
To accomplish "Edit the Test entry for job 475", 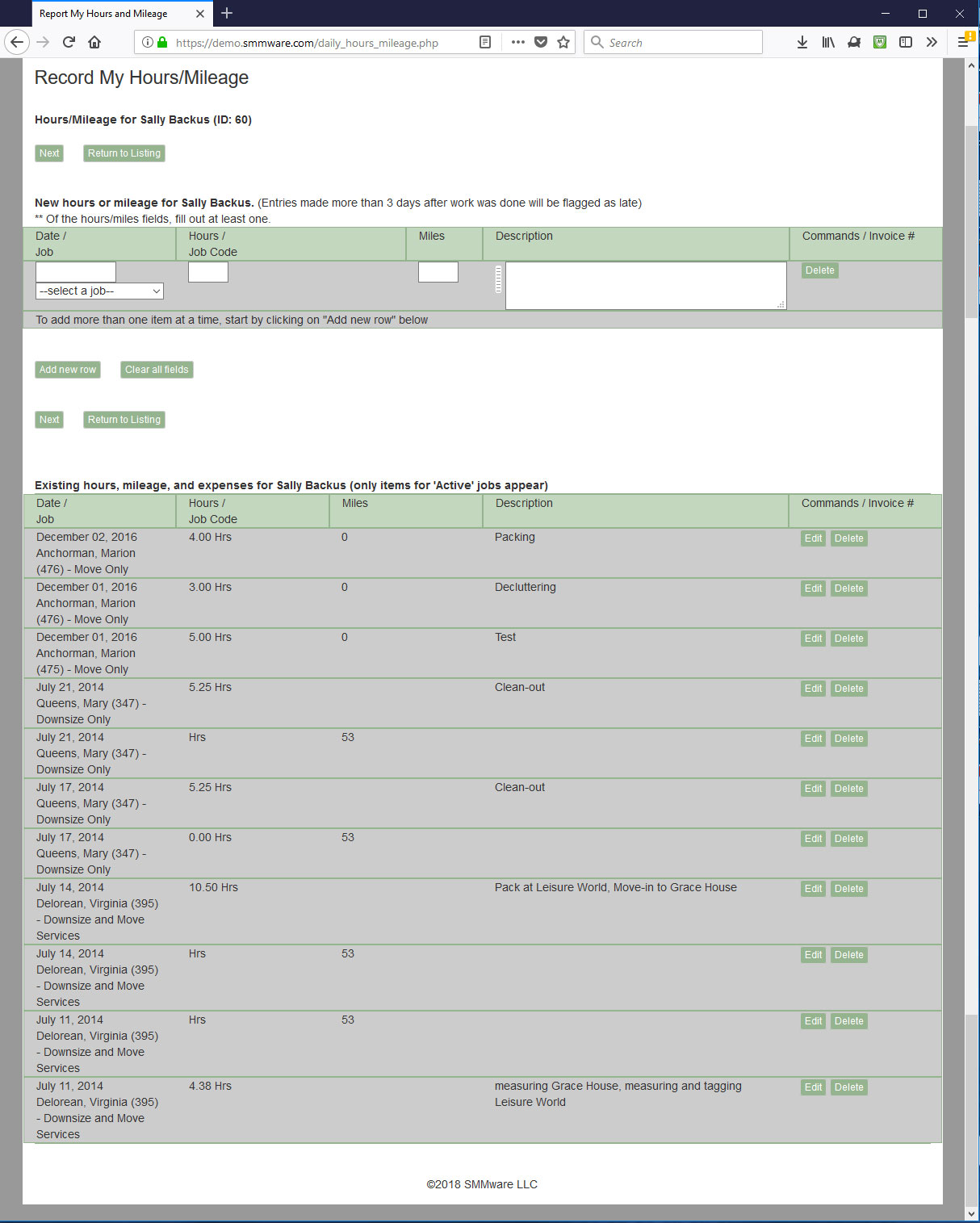I will click(813, 639).
